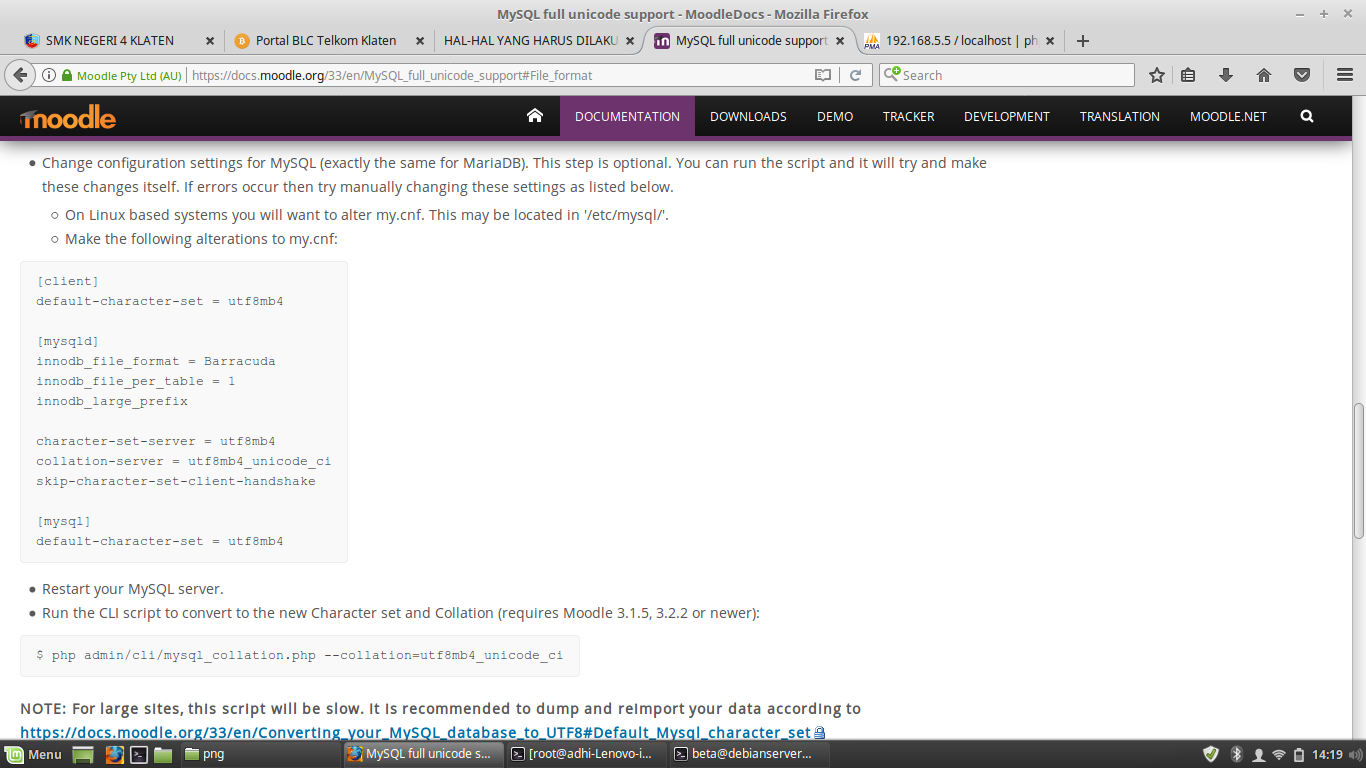Click the update shield icon in the tray

click(1211, 754)
